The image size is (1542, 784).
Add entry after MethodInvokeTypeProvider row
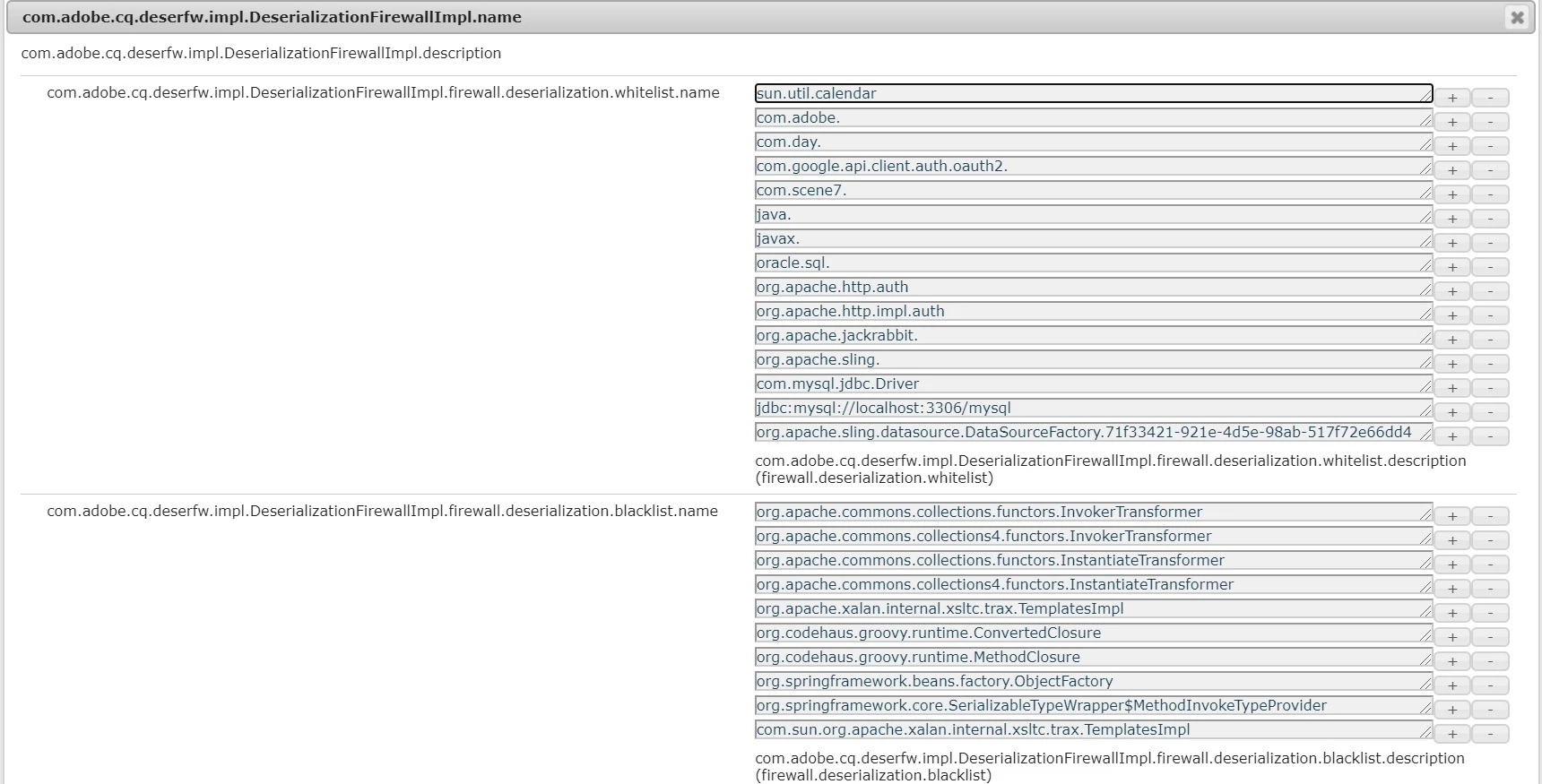1452,710
